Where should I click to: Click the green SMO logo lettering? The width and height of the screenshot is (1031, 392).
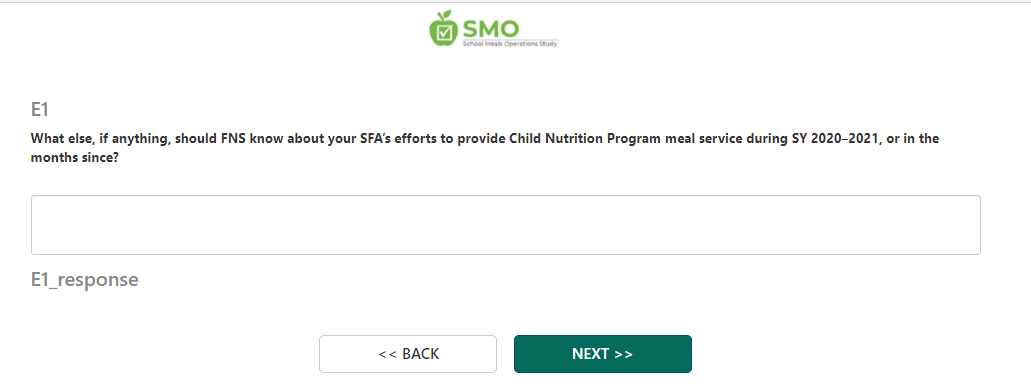click(x=490, y=28)
